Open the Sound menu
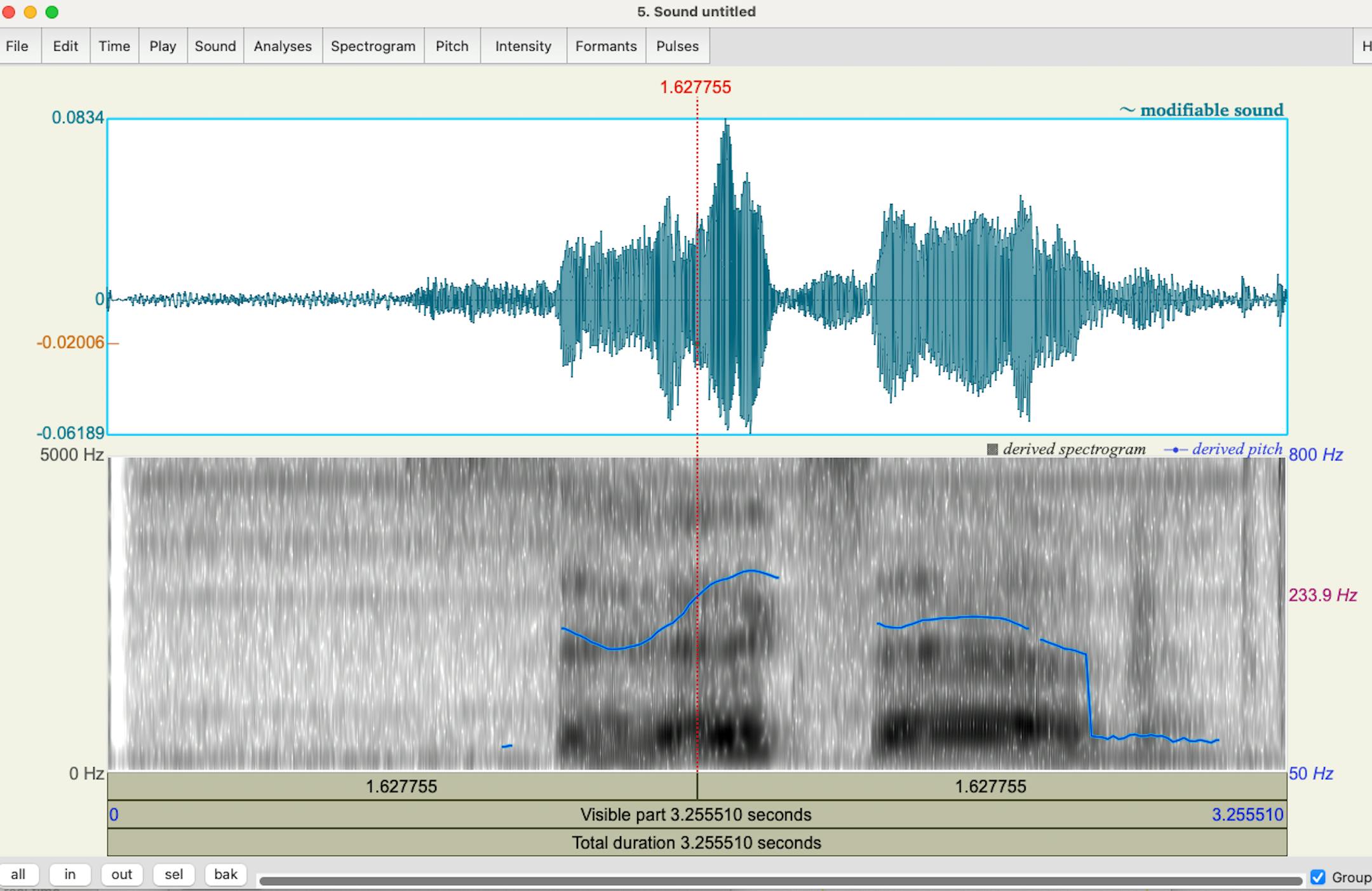The height and width of the screenshot is (891, 1372). pos(215,46)
